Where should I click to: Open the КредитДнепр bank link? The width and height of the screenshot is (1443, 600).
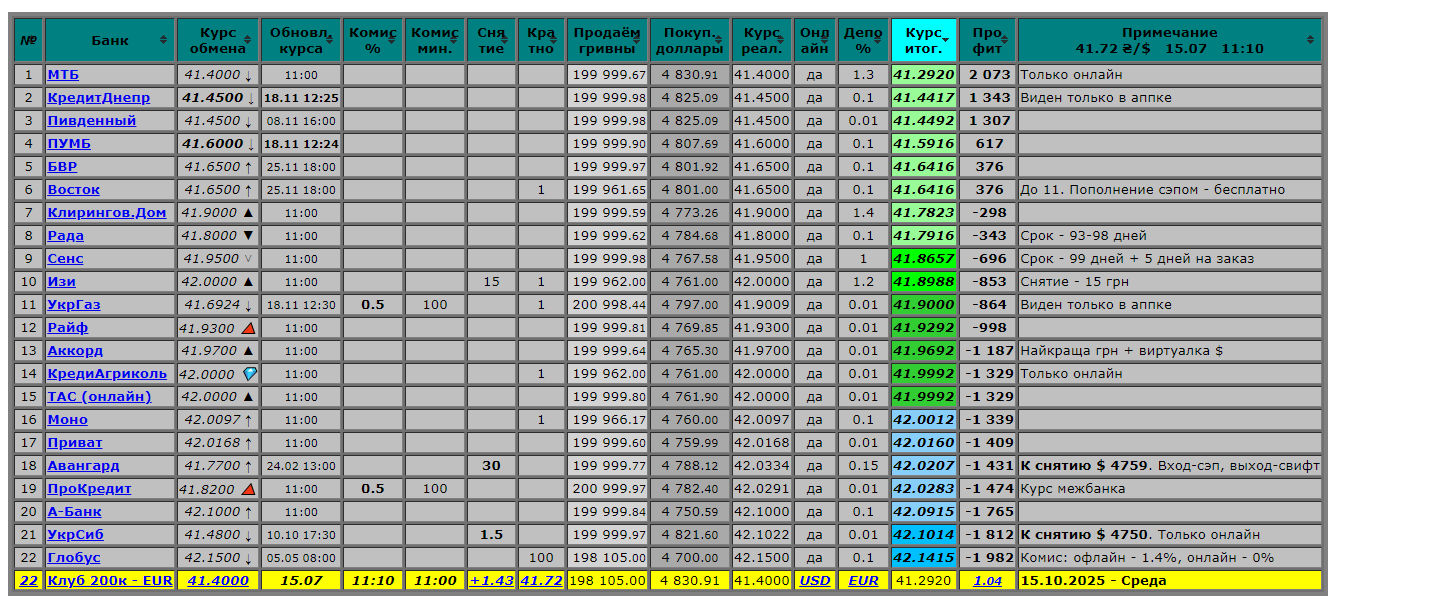[x=99, y=98]
